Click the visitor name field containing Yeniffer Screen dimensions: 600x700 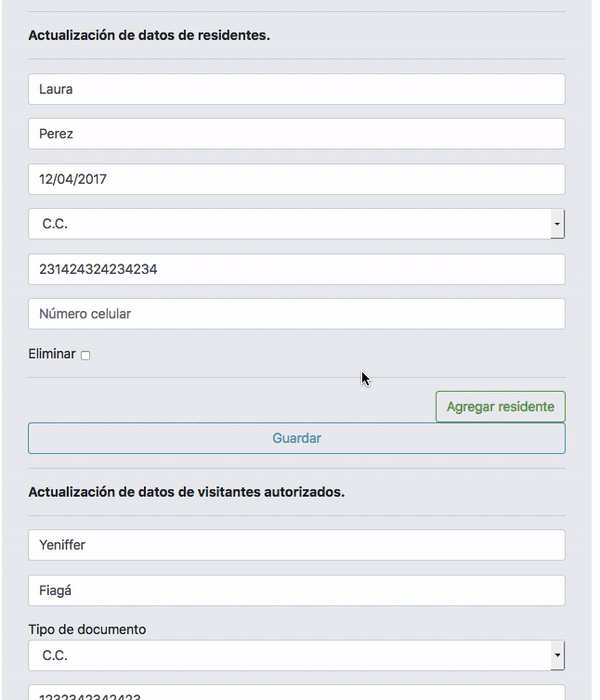[296, 545]
